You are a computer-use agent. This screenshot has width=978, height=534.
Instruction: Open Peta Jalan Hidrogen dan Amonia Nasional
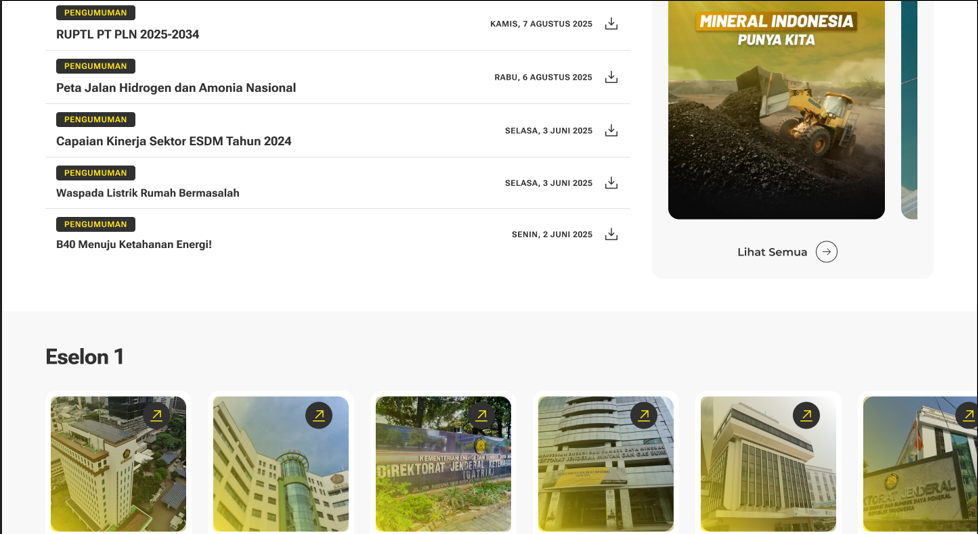176,88
